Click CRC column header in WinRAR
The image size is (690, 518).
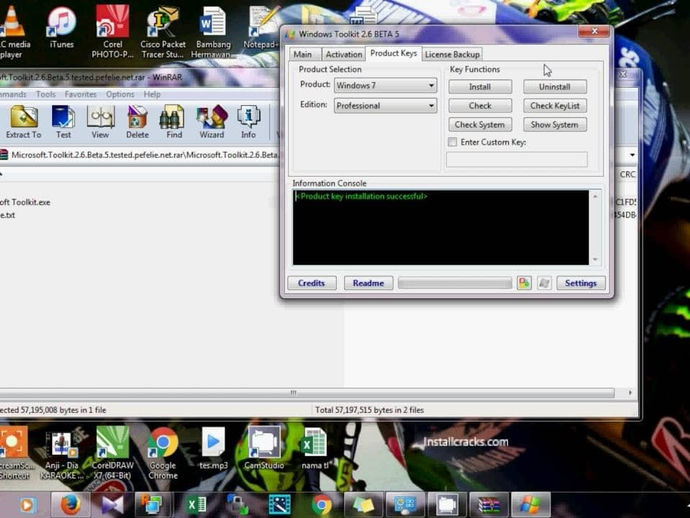point(628,175)
